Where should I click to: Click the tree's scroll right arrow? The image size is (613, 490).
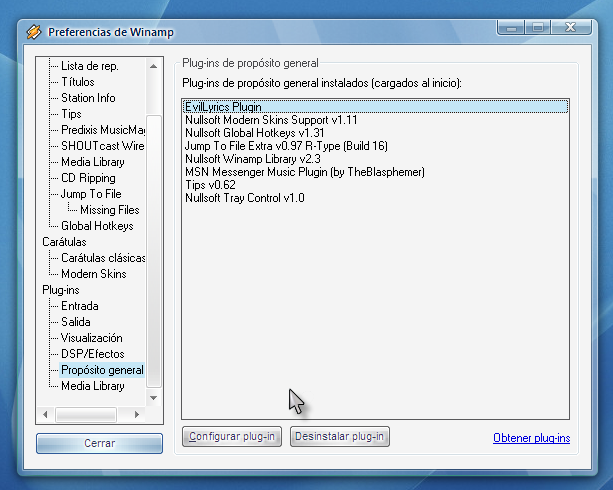(x=137, y=415)
